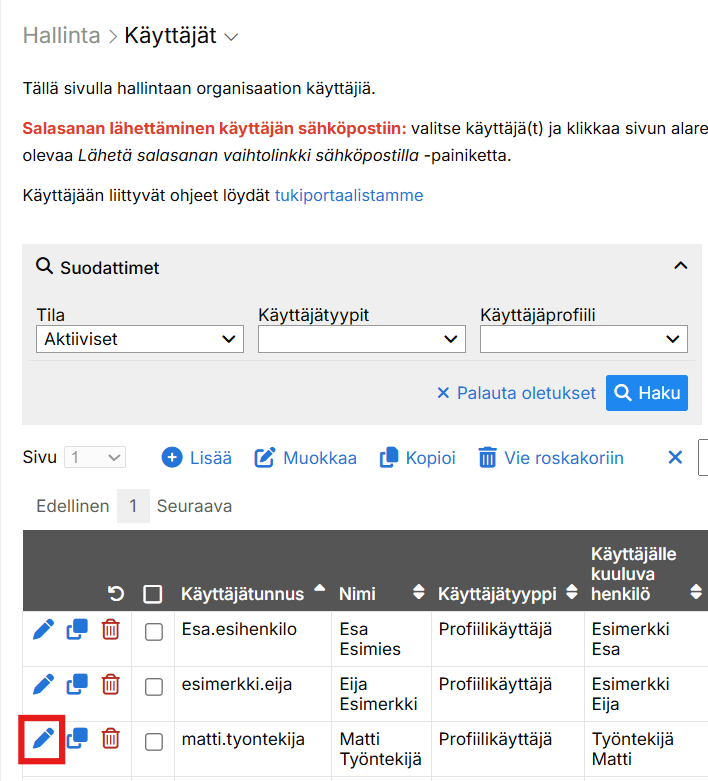The image size is (708, 781).
Task: Click the copy icon for matti.tyontekija row
Action: coord(77,739)
